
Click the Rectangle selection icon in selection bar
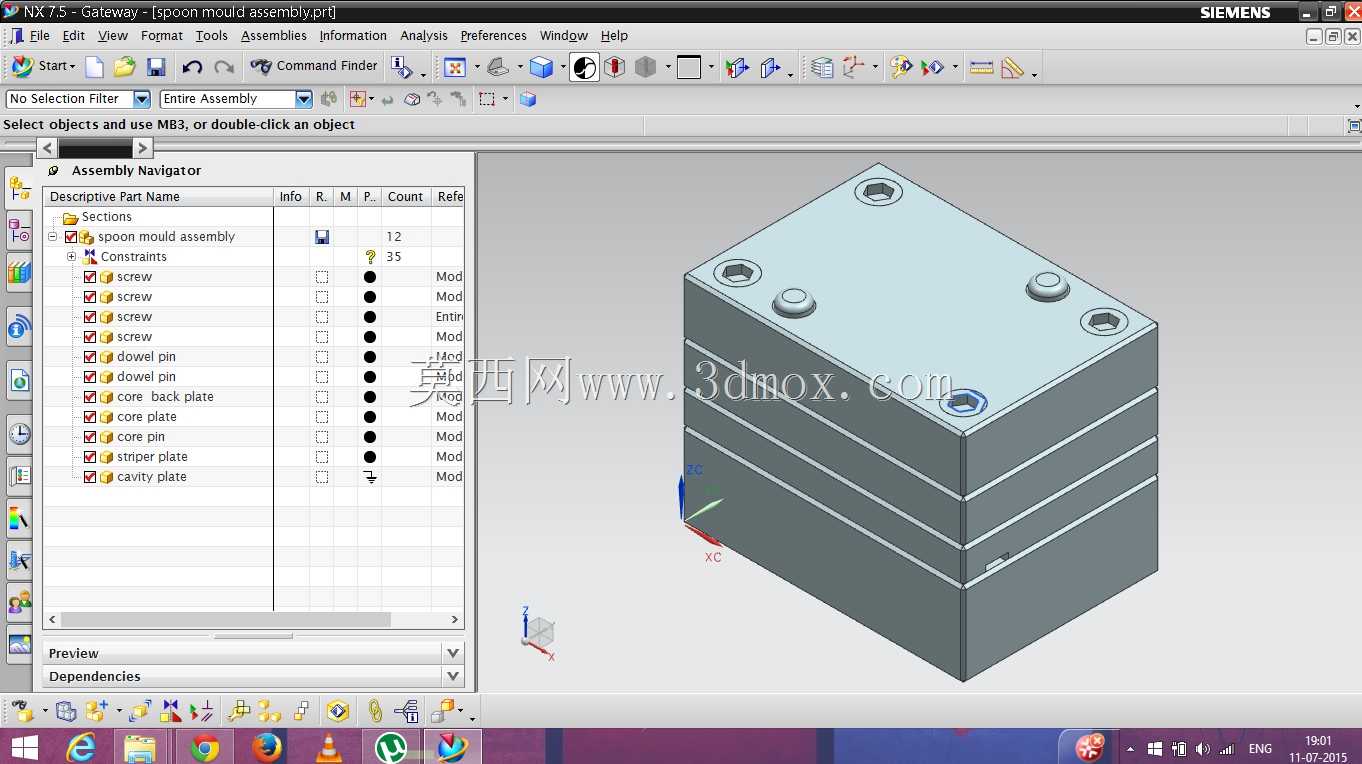click(x=487, y=99)
